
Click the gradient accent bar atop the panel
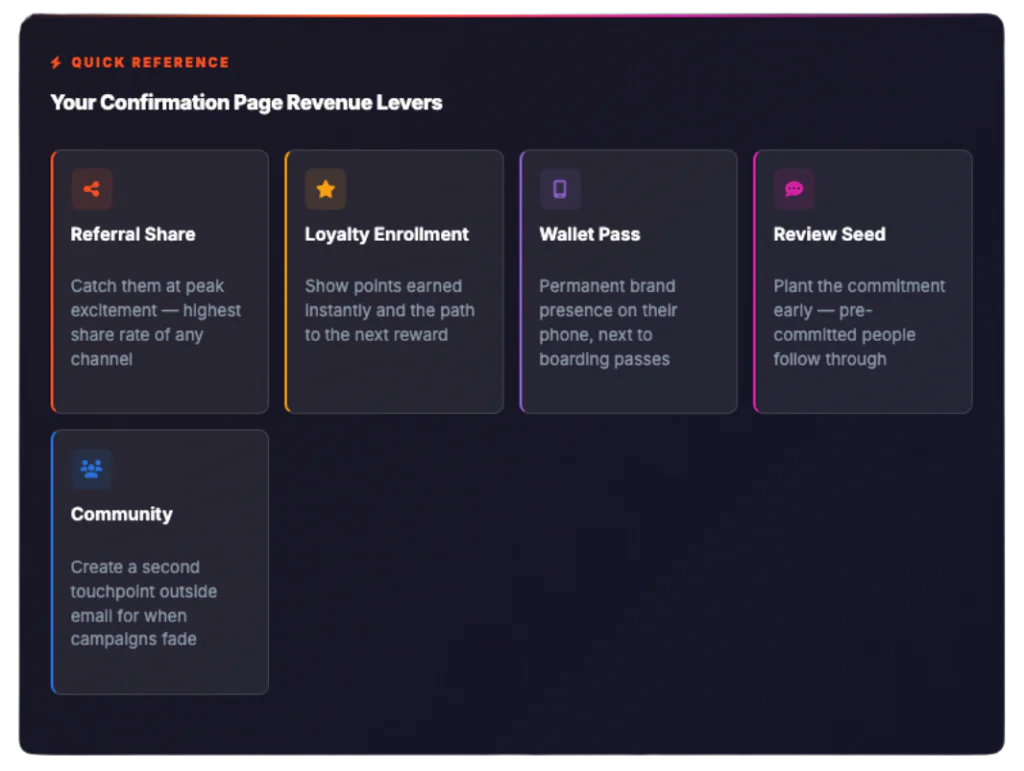512,13
